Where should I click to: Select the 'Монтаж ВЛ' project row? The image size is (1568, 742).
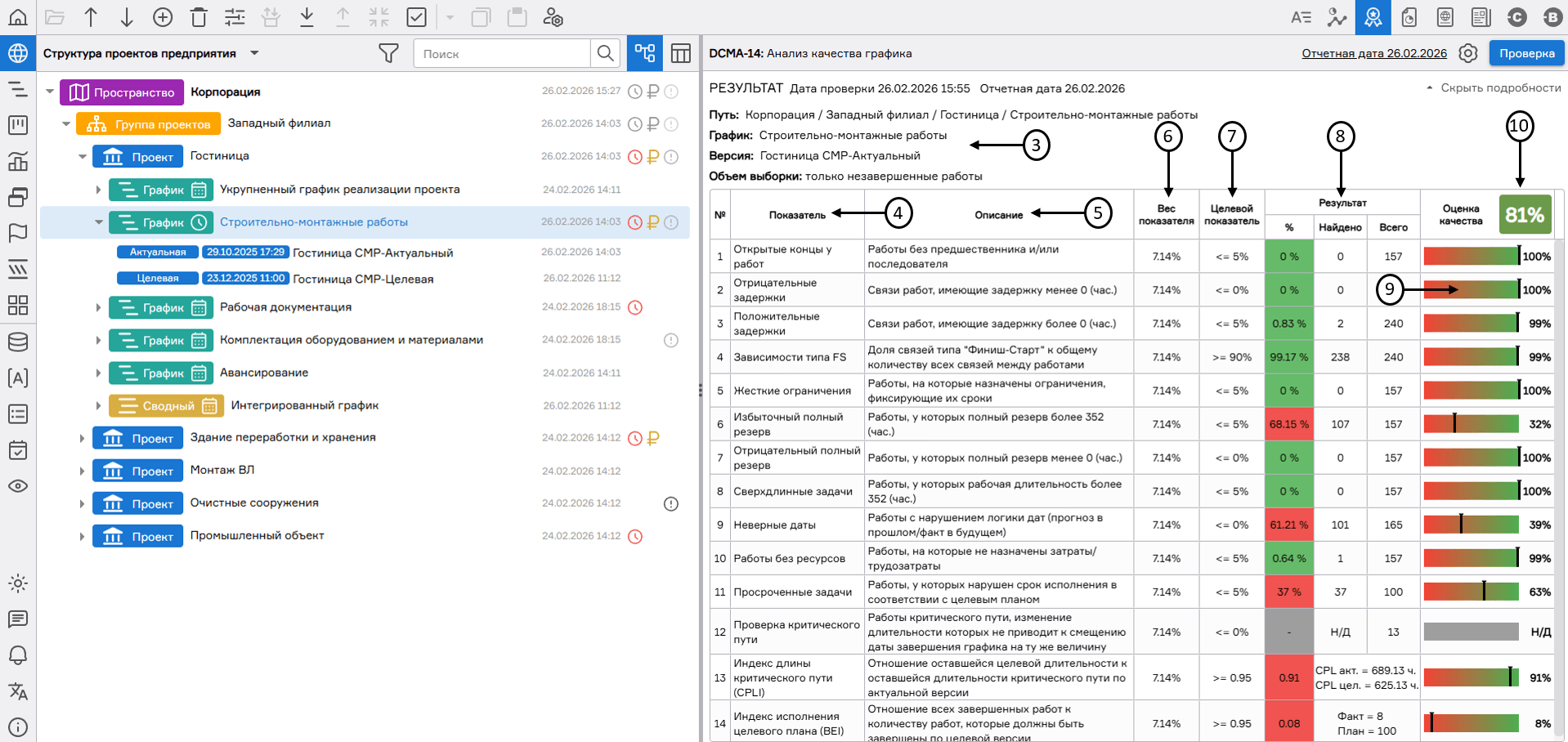tap(222, 471)
